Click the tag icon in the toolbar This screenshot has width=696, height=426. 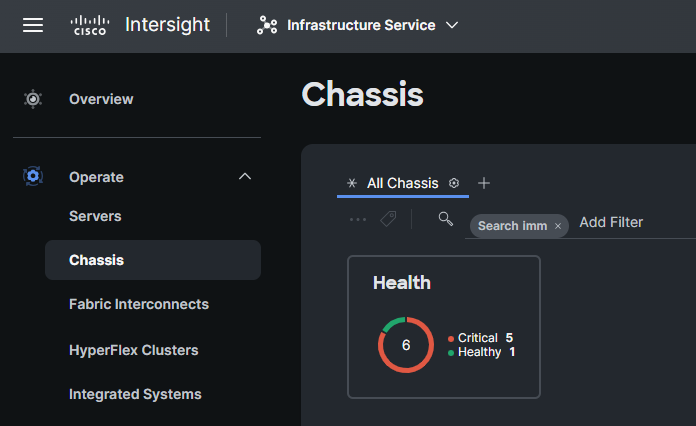388,219
